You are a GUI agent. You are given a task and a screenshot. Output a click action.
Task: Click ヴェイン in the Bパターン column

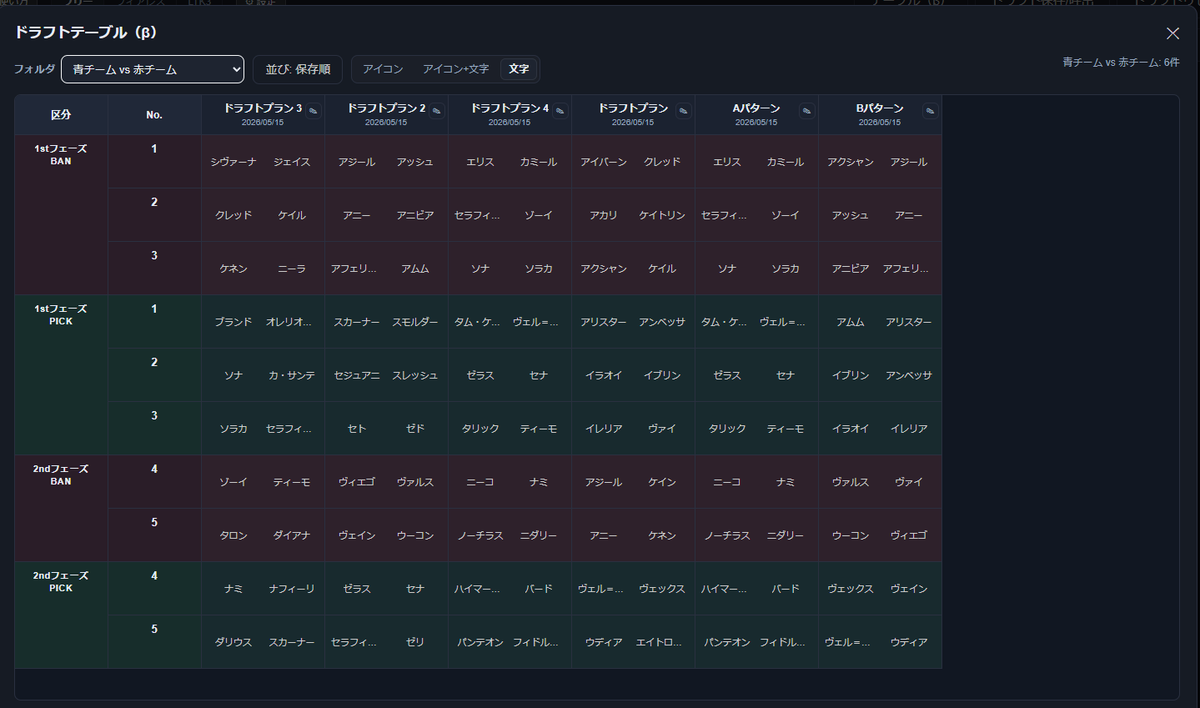[909, 589]
